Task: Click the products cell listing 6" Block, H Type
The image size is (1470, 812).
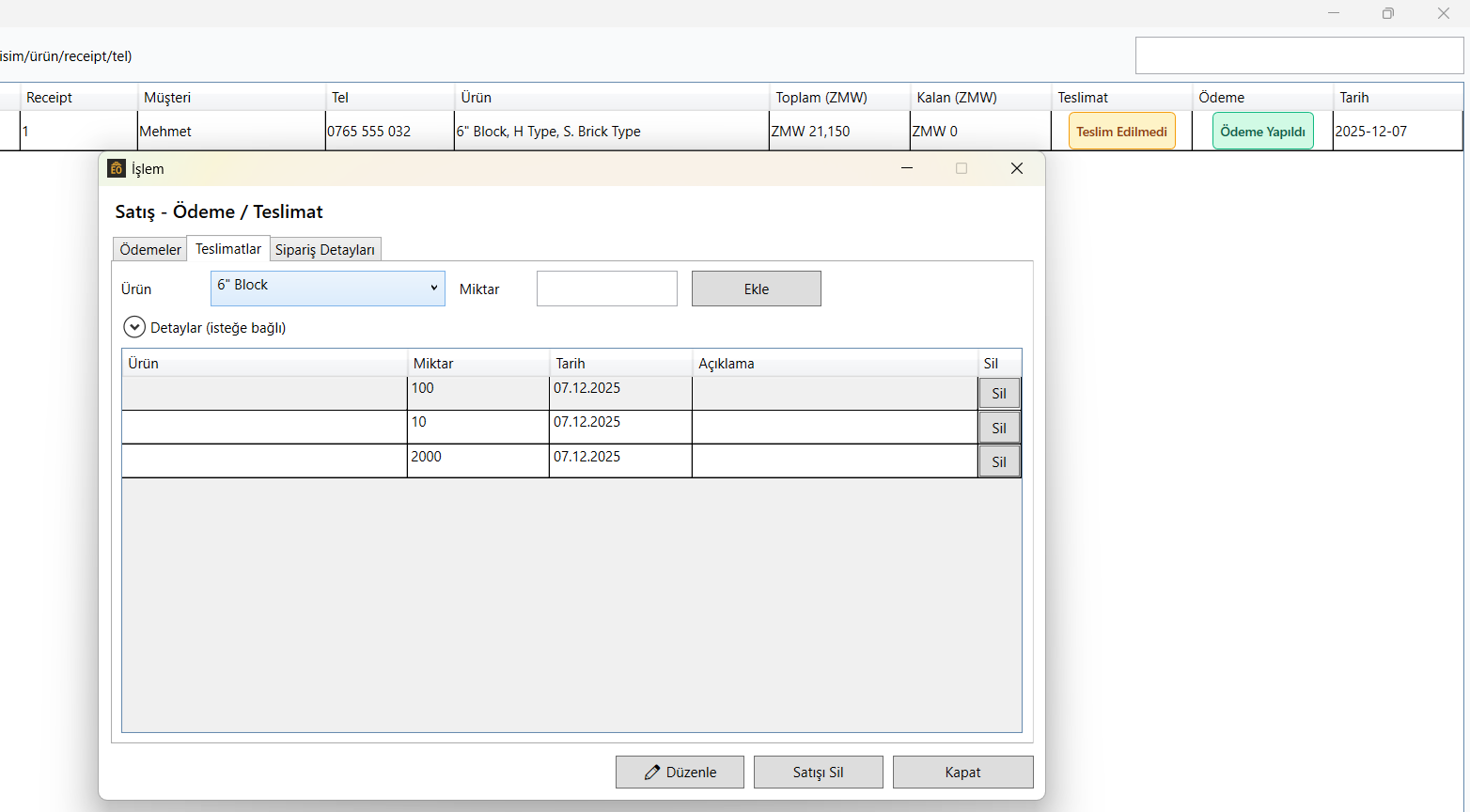Action: (612, 131)
